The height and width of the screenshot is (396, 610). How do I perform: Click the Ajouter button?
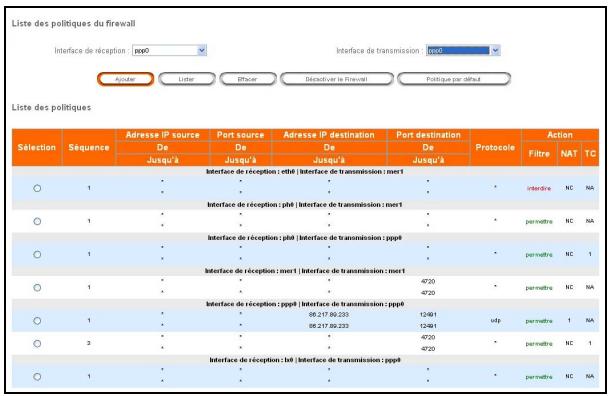[x=125, y=79]
